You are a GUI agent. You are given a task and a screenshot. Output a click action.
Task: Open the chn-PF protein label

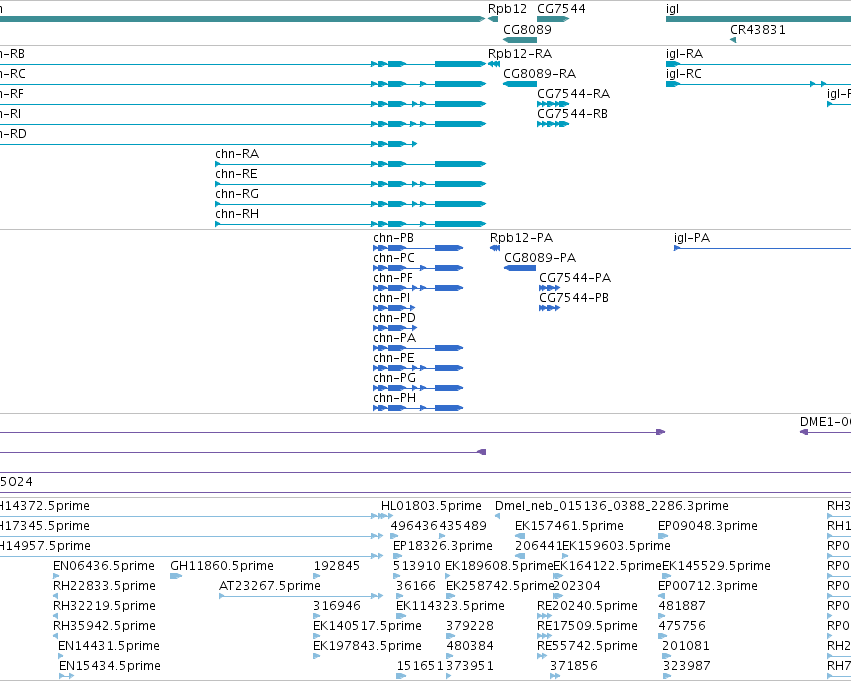tap(393, 278)
